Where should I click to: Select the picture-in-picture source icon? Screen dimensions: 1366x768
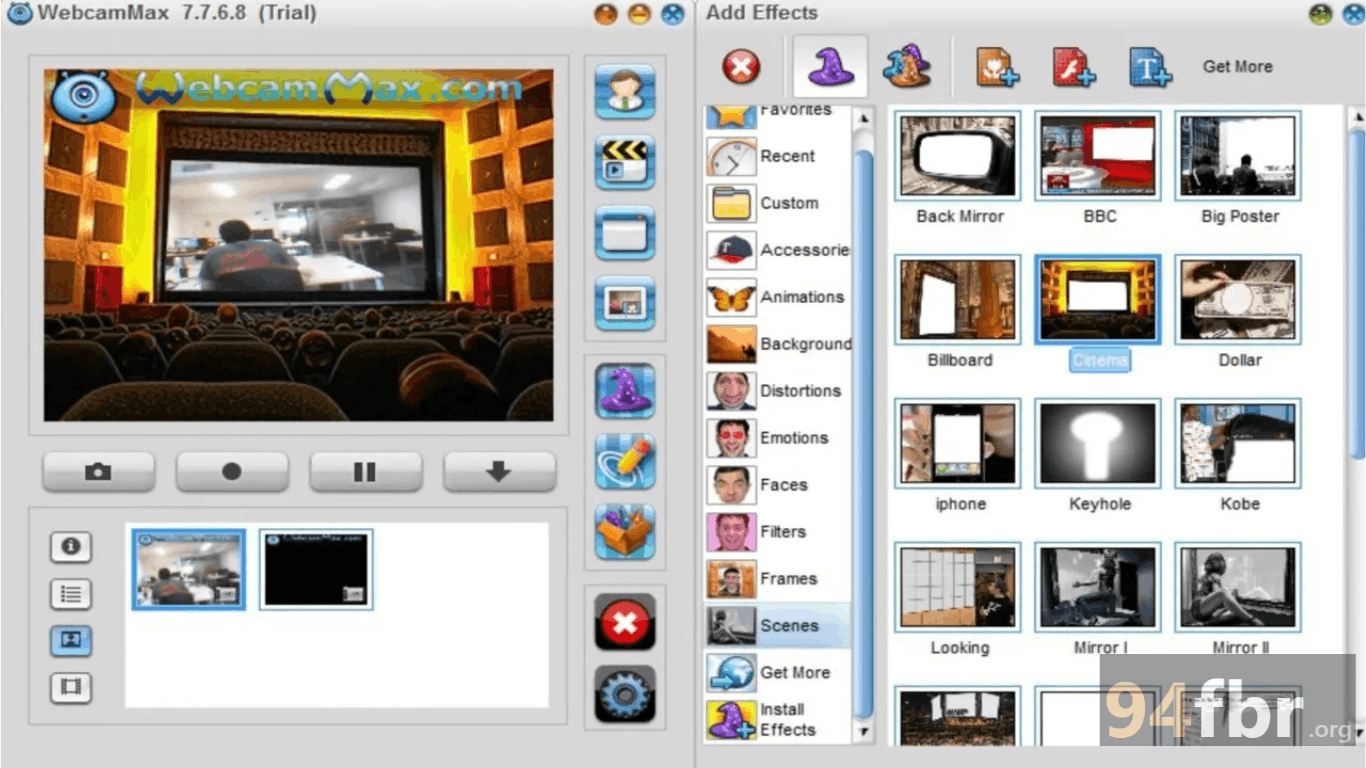click(625, 303)
